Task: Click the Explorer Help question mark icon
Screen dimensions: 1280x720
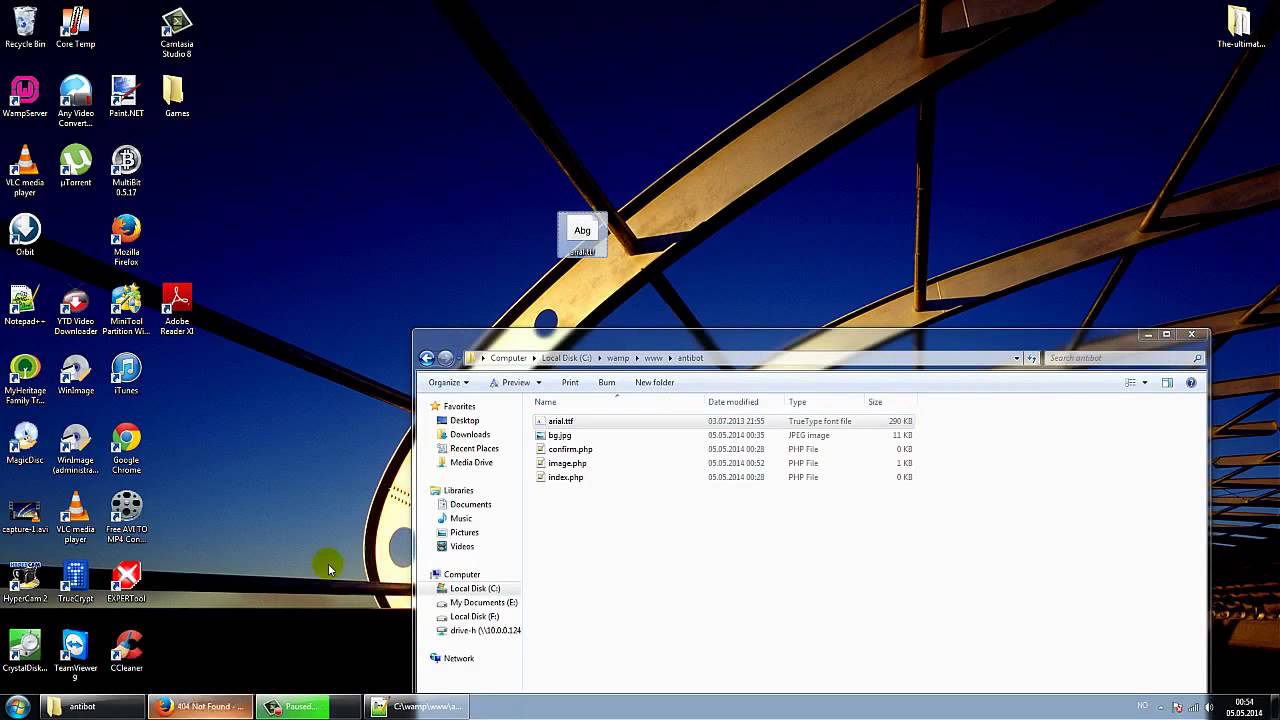Action: point(1191,382)
